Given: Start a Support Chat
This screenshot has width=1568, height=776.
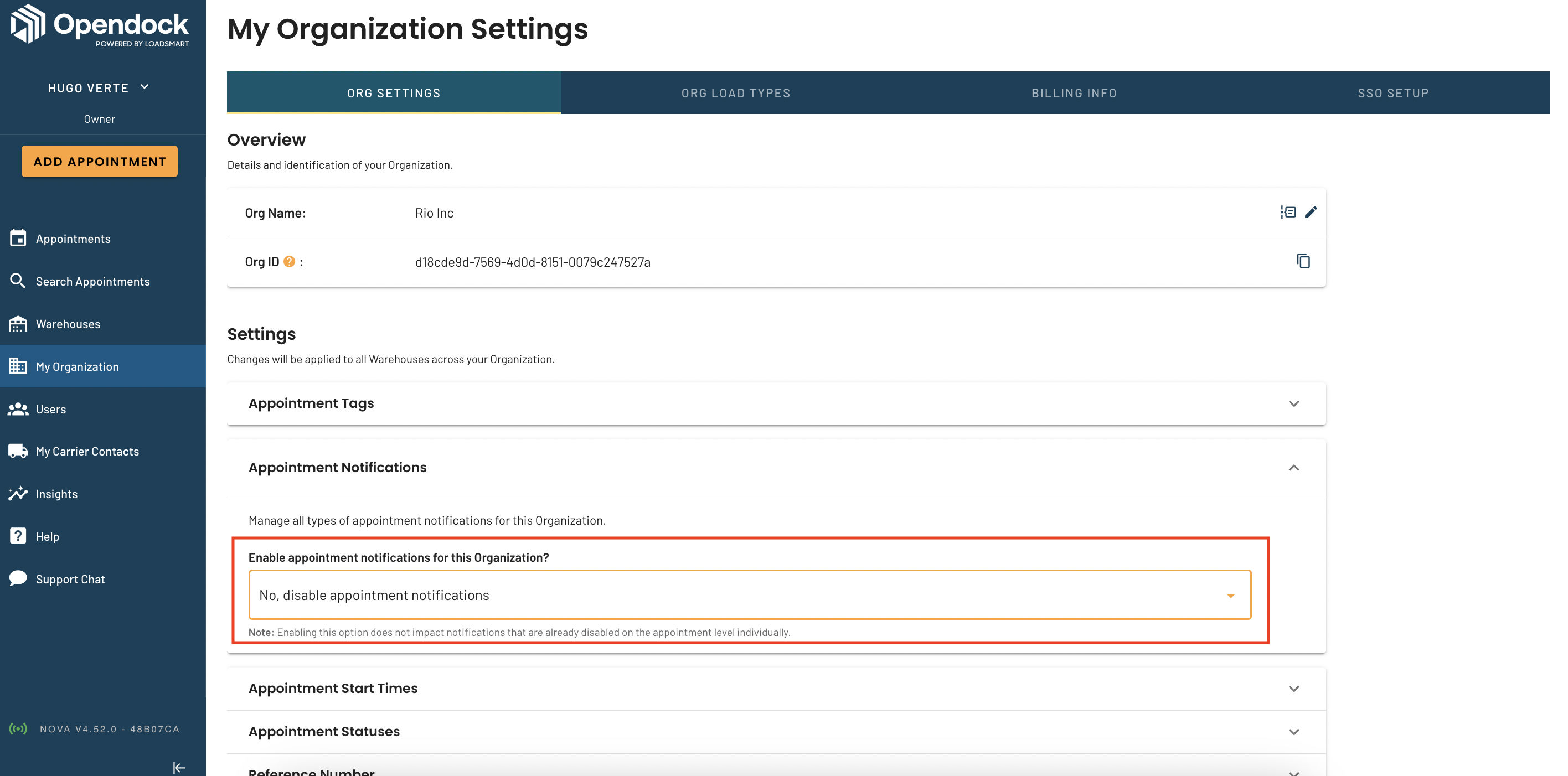Looking at the screenshot, I should coord(103,579).
